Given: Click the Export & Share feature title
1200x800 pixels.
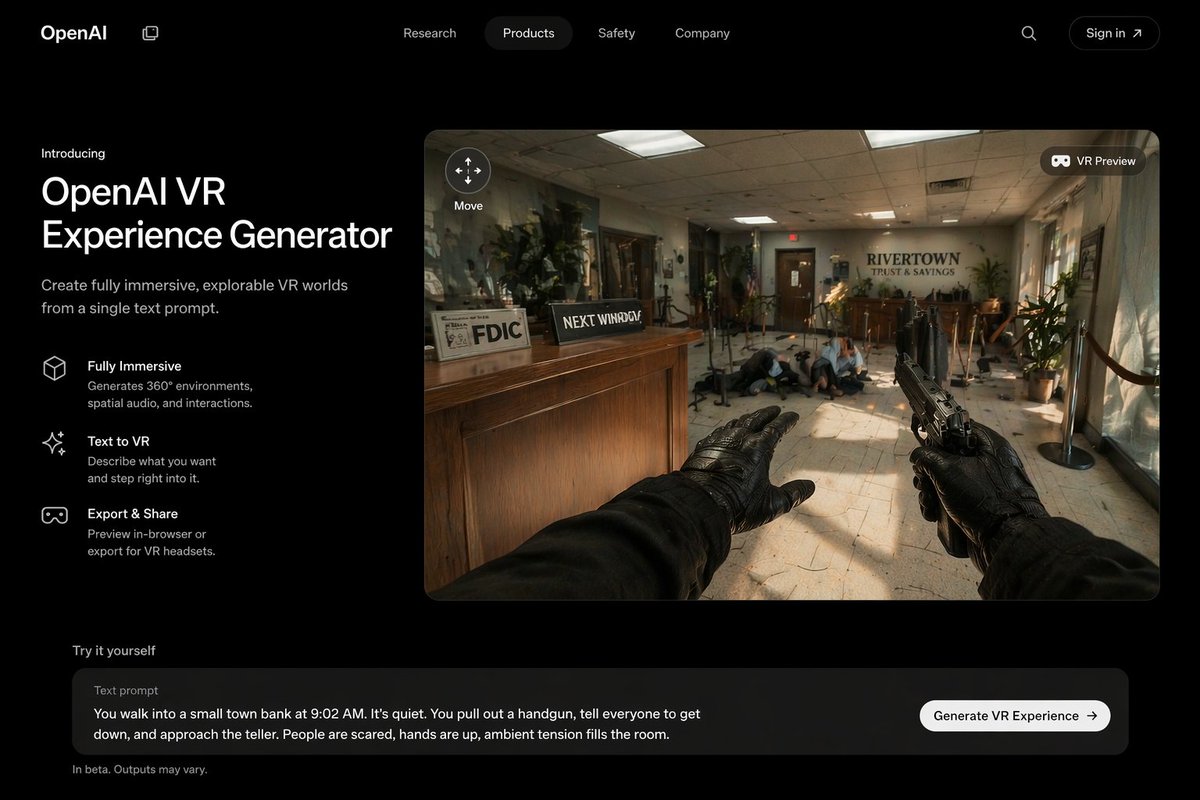Looking at the screenshot, I should [x=132, y=514].
